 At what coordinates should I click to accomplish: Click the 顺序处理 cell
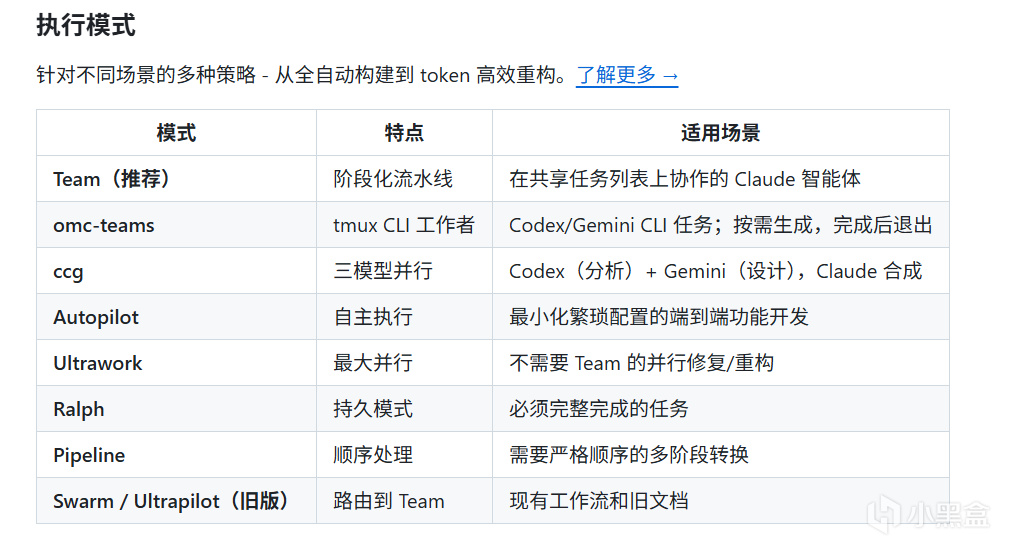(404, 455)
